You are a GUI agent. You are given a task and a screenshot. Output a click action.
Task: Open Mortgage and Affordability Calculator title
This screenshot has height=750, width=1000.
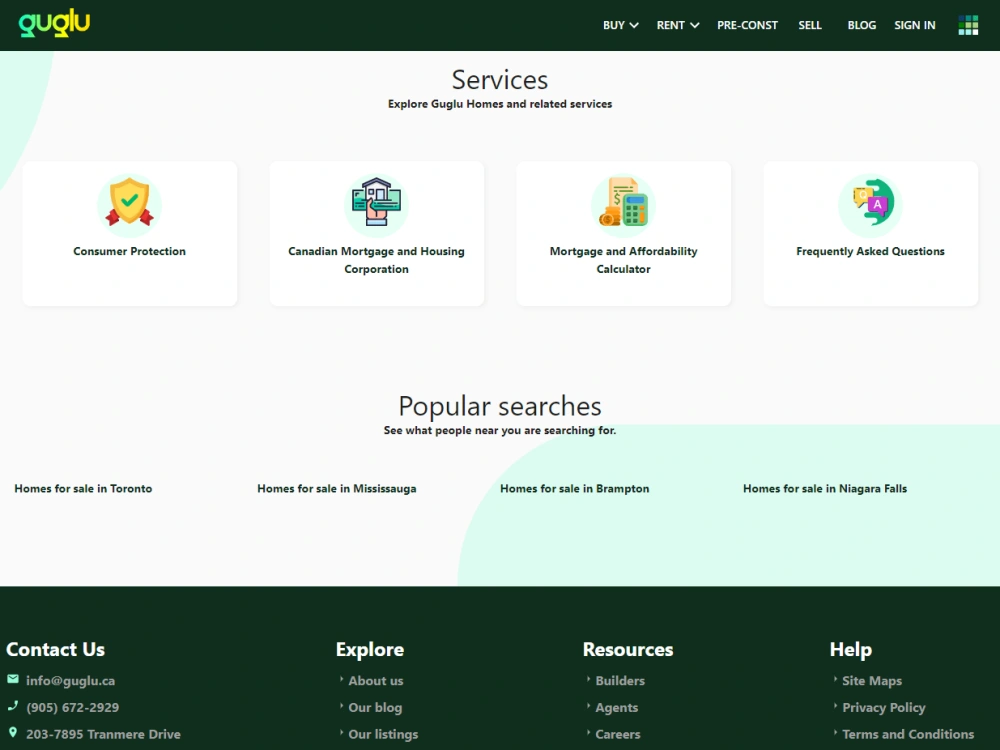tap(623, 260)
